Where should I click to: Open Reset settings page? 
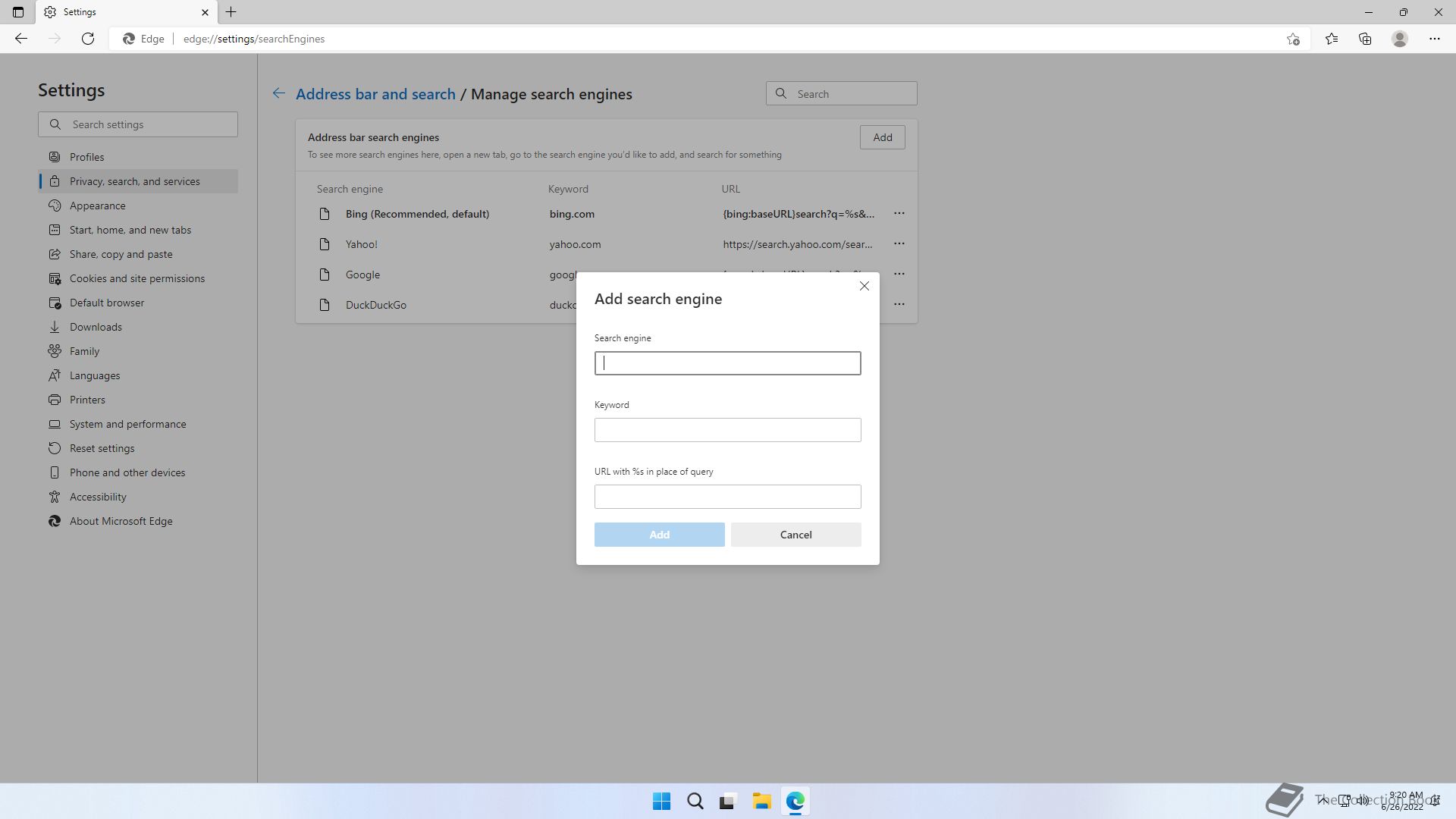138,448
